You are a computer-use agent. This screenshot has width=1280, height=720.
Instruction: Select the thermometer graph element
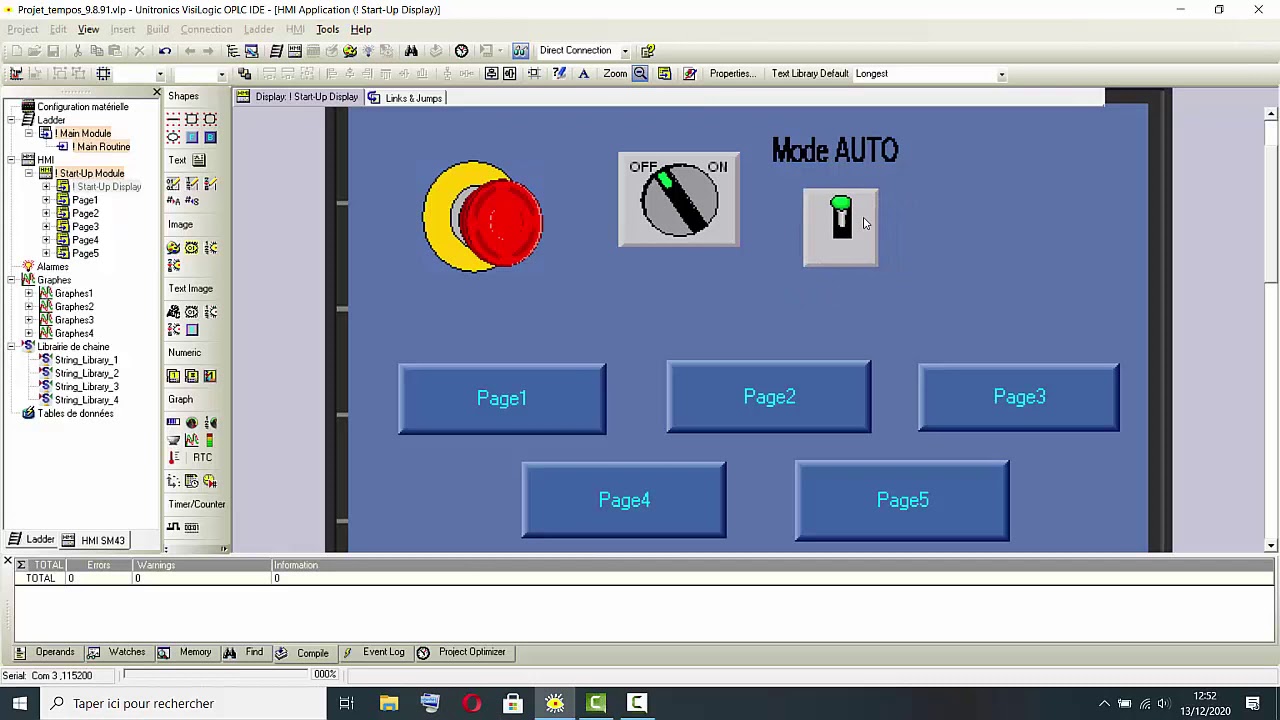tap(174, 457)
